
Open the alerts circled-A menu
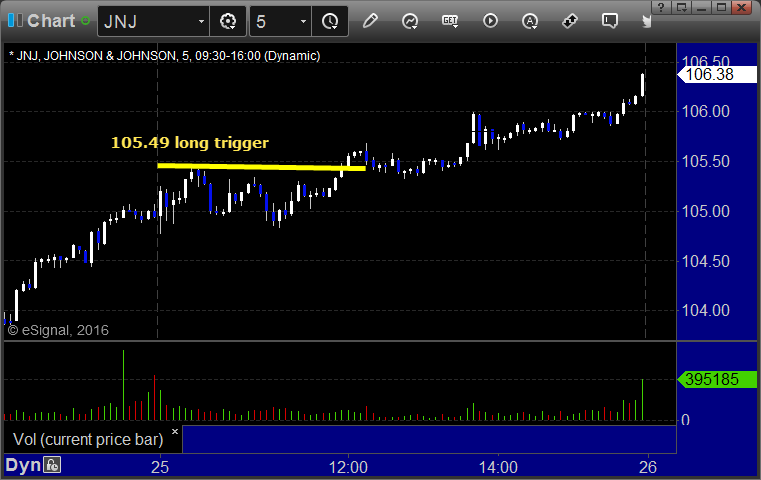[x=530, y=21]
